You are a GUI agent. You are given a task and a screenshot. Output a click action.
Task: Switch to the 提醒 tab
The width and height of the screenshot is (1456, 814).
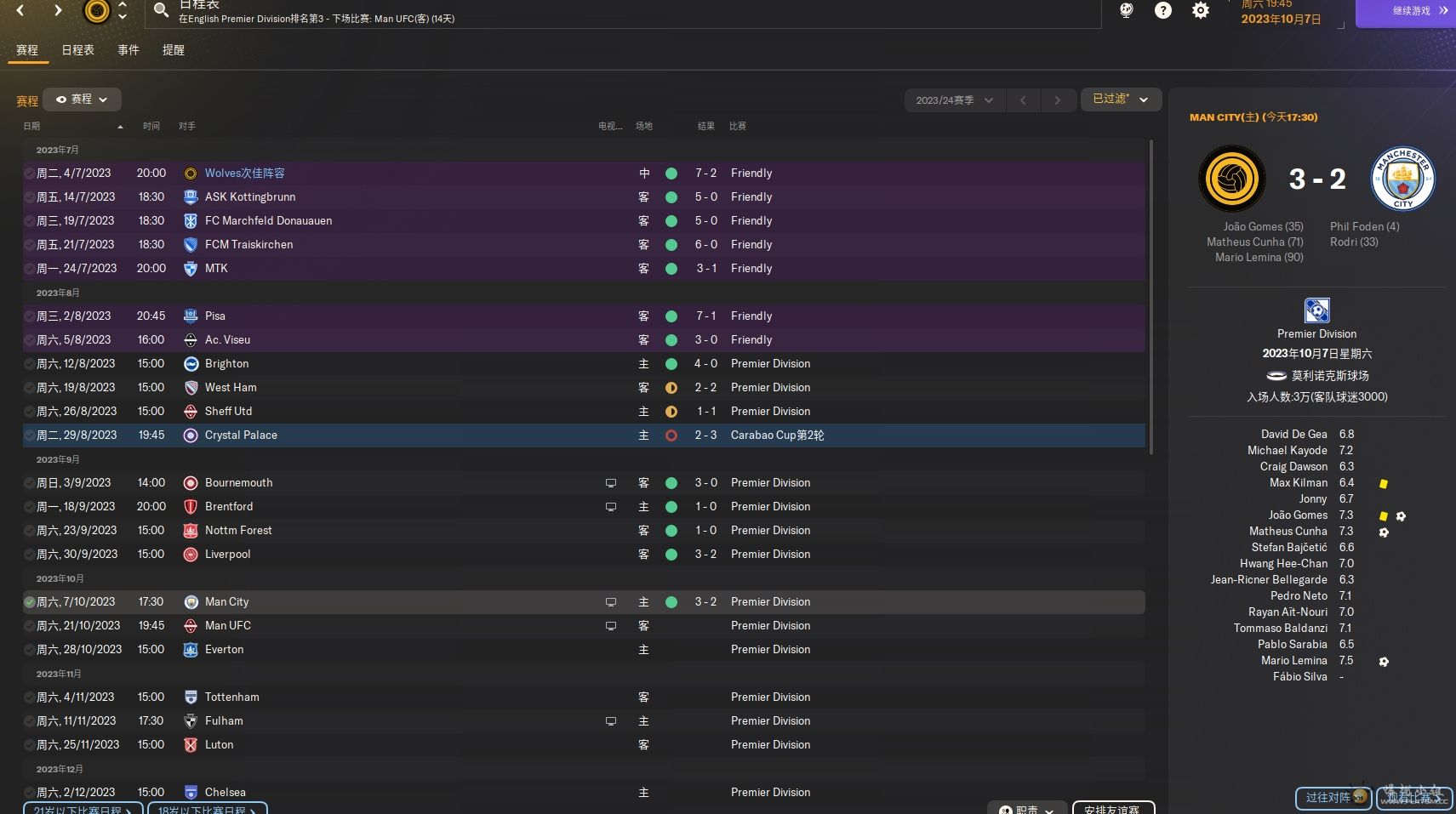coord(174,50)
